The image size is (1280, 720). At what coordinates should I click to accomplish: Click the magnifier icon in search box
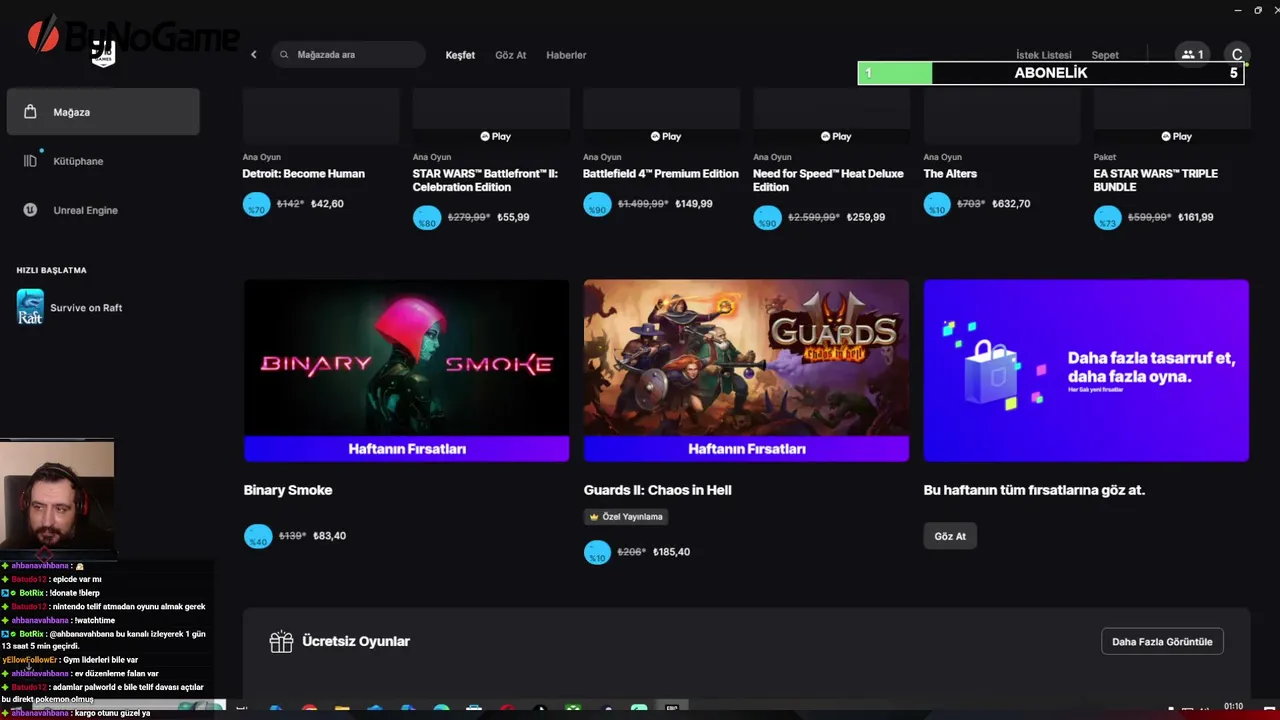click(284, 55)
